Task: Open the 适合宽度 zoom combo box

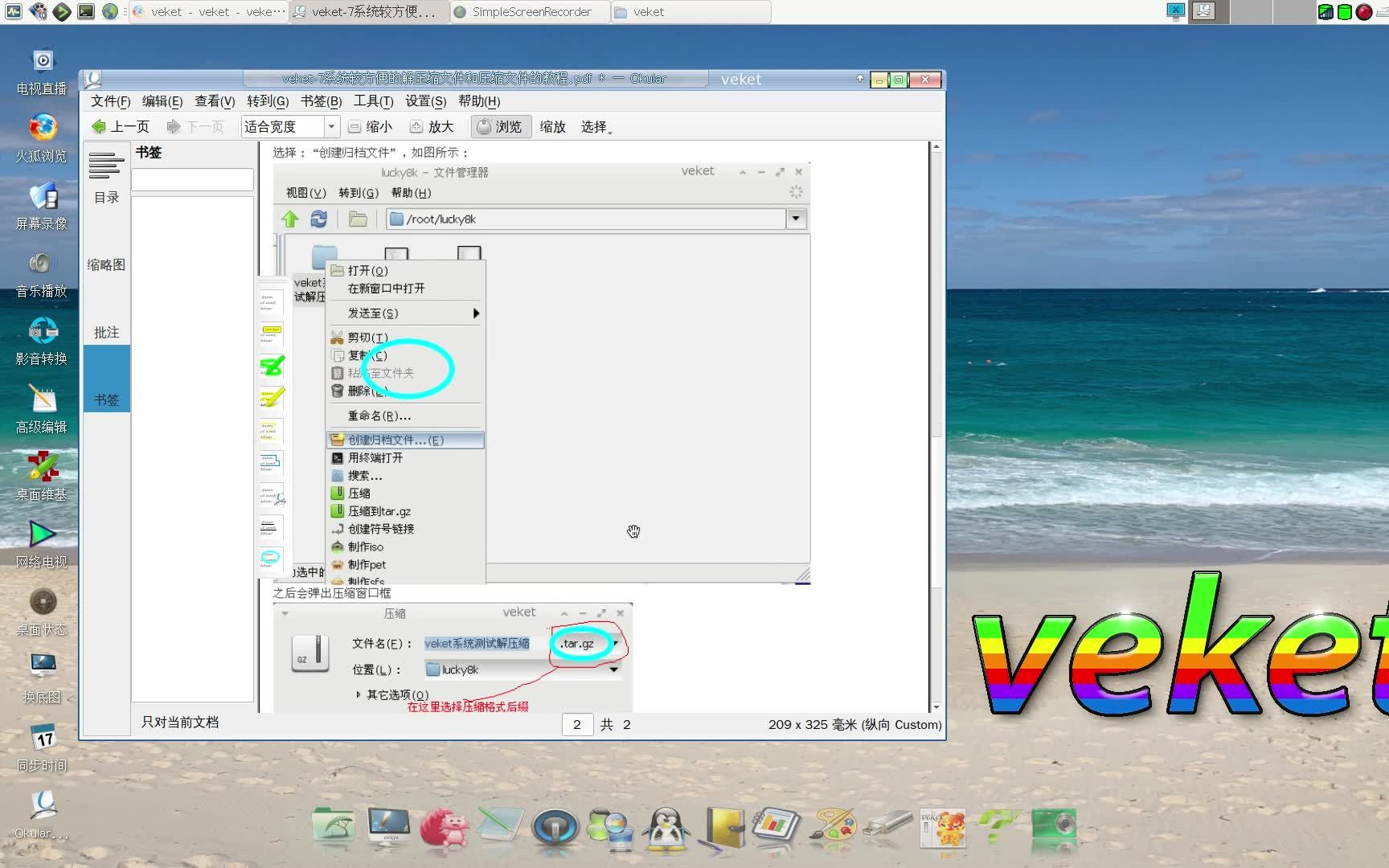Action: point(290,127)
